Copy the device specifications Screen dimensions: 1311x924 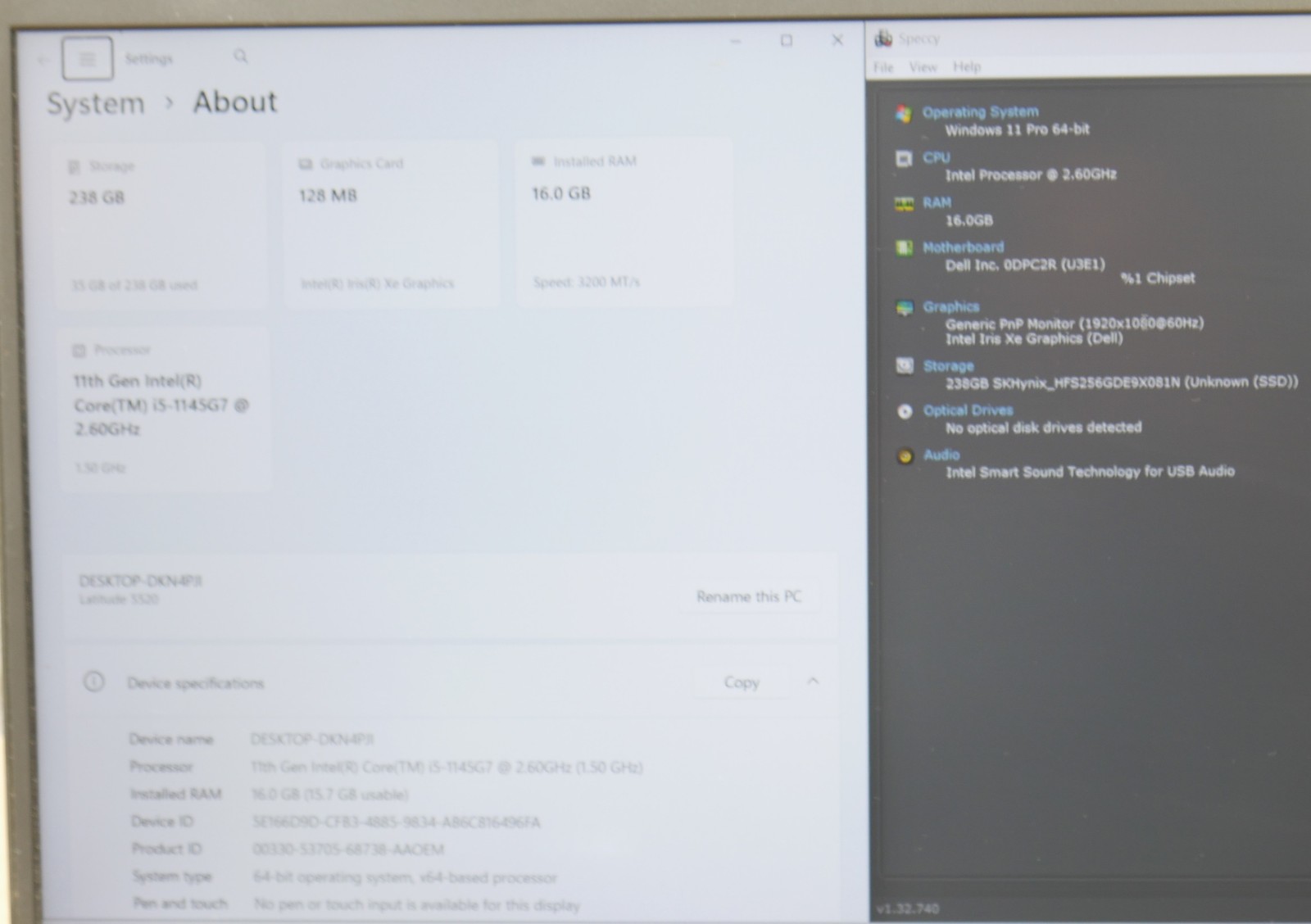(x=742, y=682)
